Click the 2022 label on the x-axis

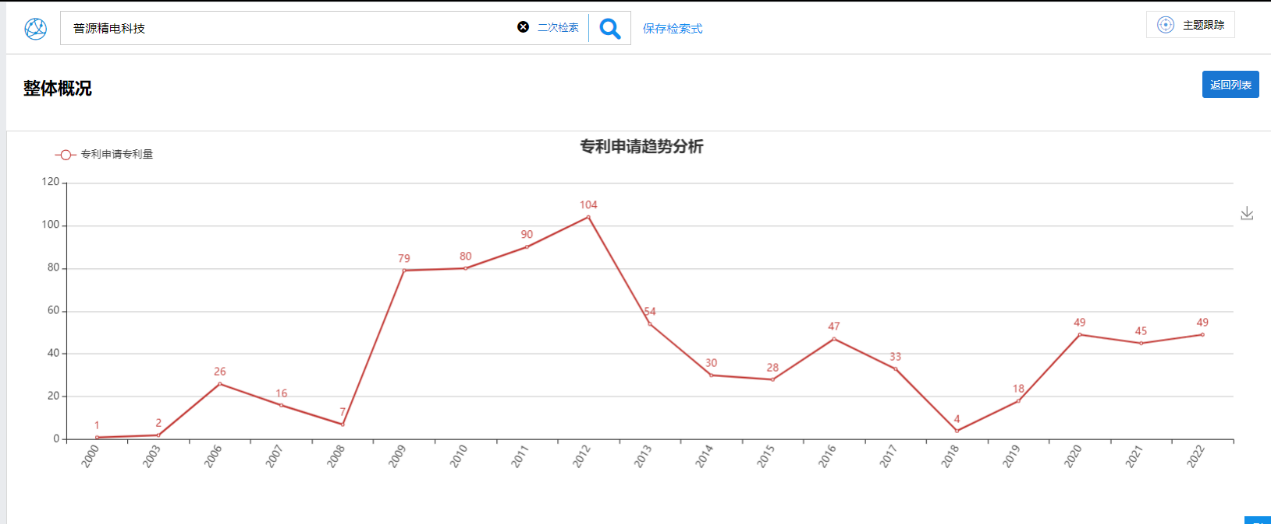[1194, 456]
